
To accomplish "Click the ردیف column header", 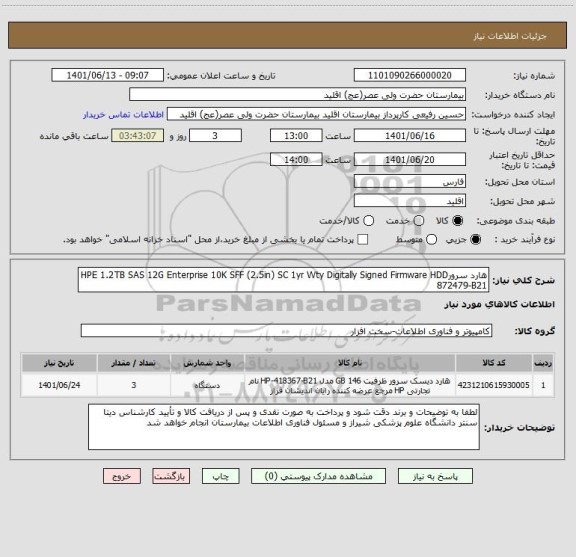I will click(x=543, y=363).
